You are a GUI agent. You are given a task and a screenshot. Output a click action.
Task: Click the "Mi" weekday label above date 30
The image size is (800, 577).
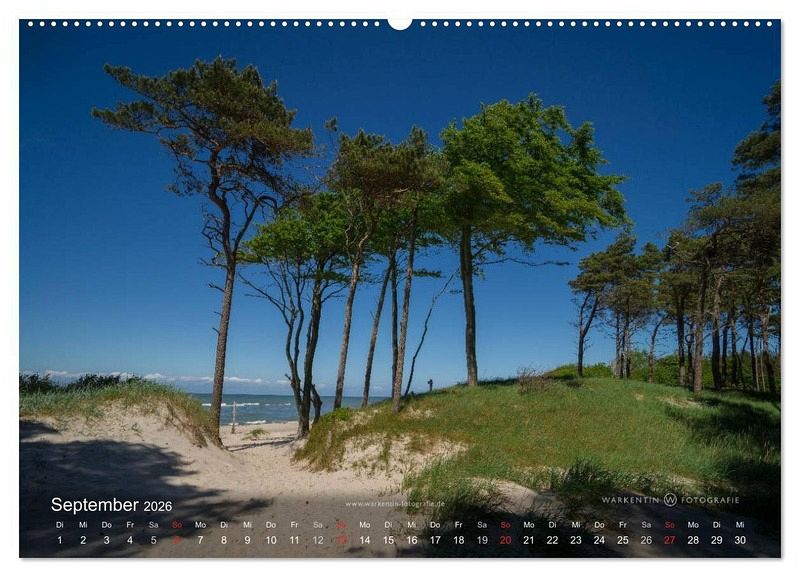pyautogui.click(x=740, y=524)
